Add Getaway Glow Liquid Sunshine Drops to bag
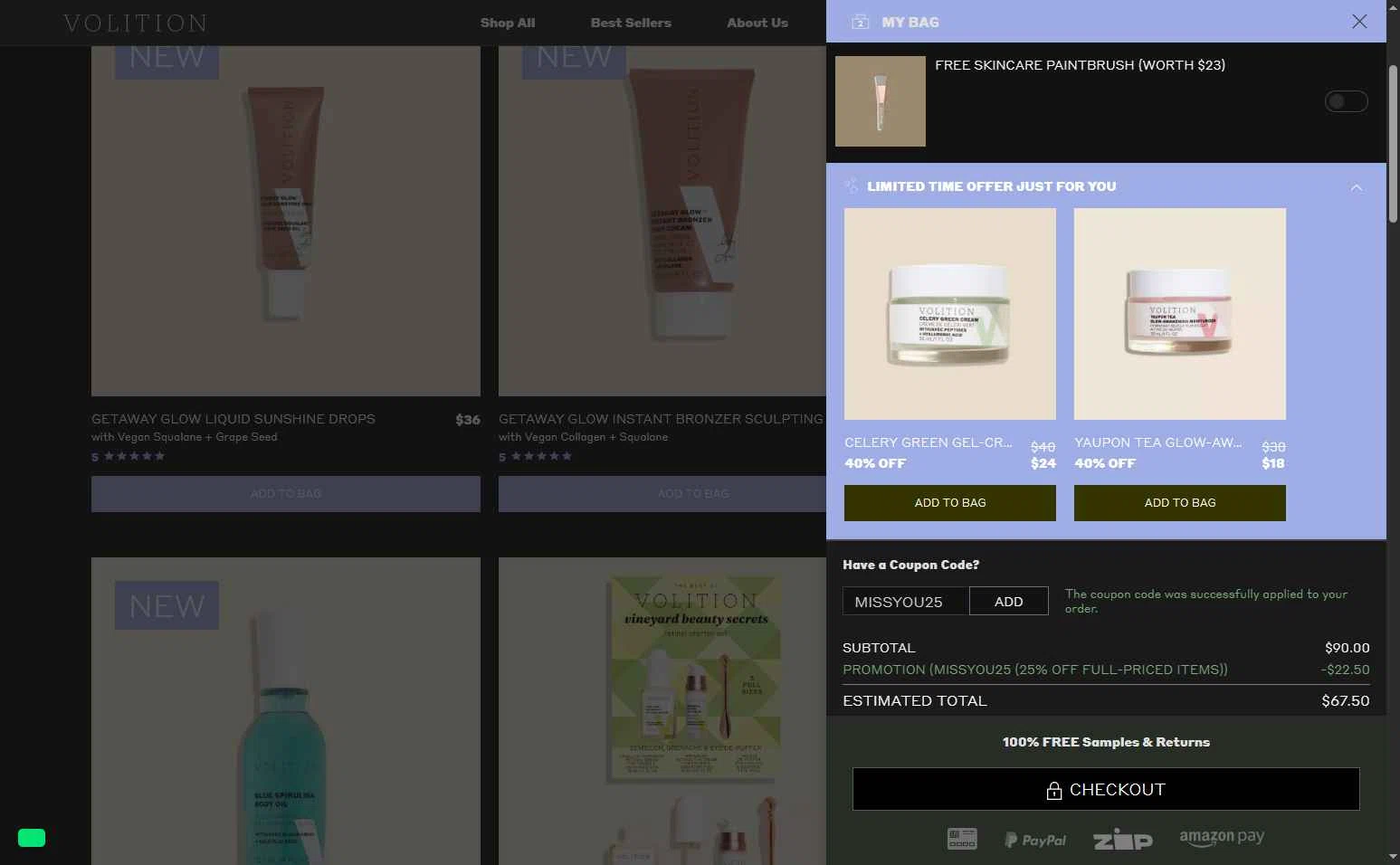The height and width of the screenshot is (865, 1400). tap(286, 494)
